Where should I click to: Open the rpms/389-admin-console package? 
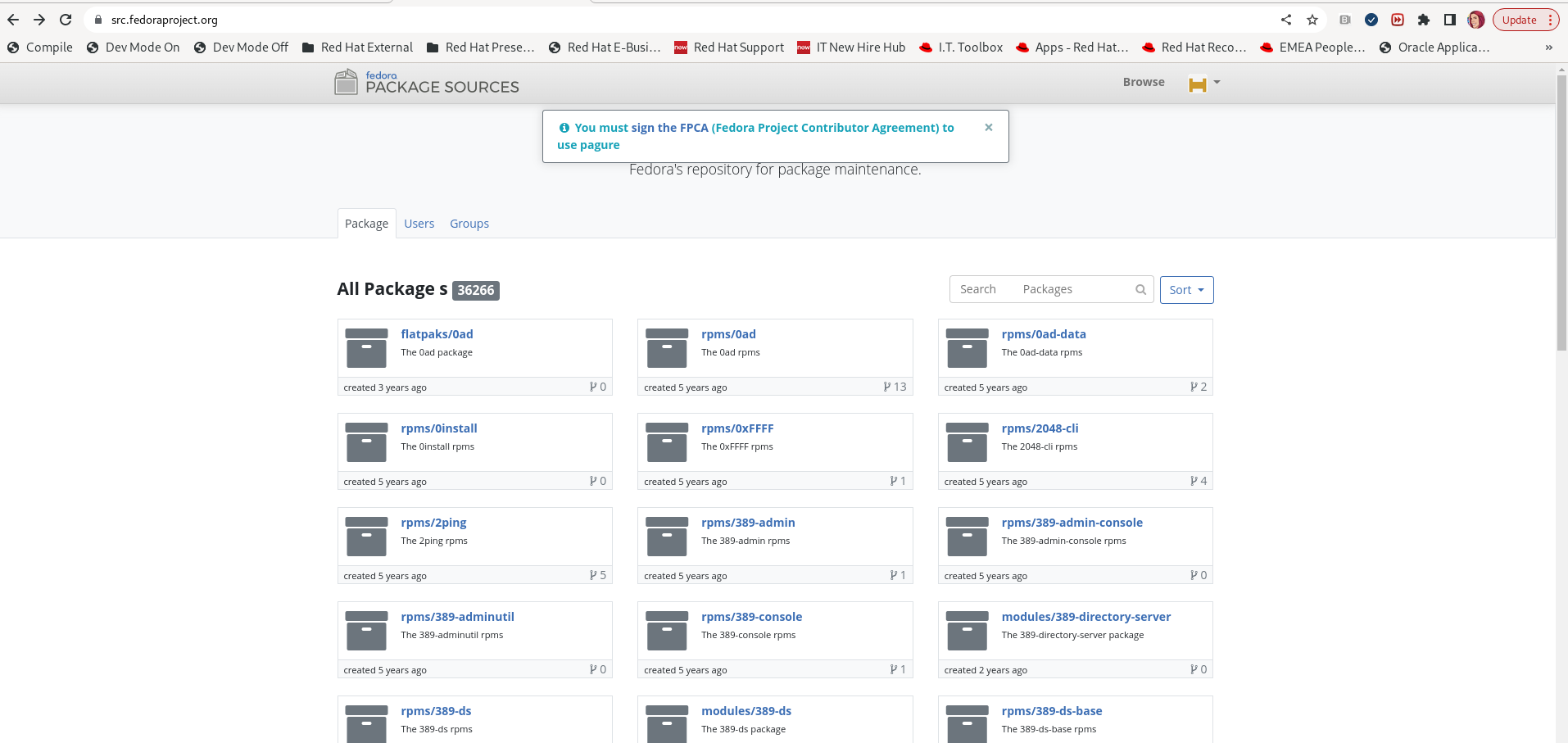pyautogui.click(x=1072, y=523)
